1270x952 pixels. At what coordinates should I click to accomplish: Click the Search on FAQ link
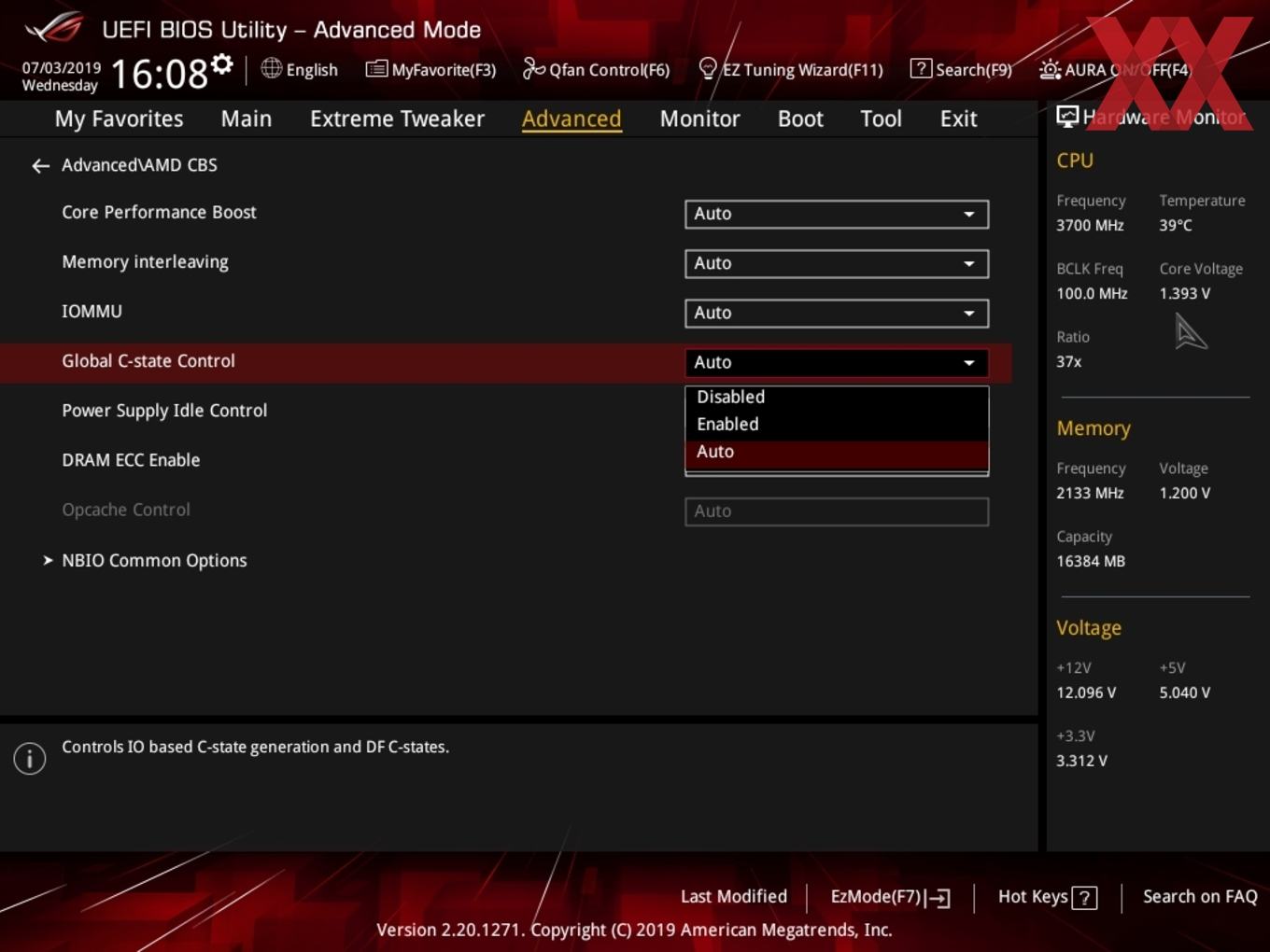[x=1200, y=896]
